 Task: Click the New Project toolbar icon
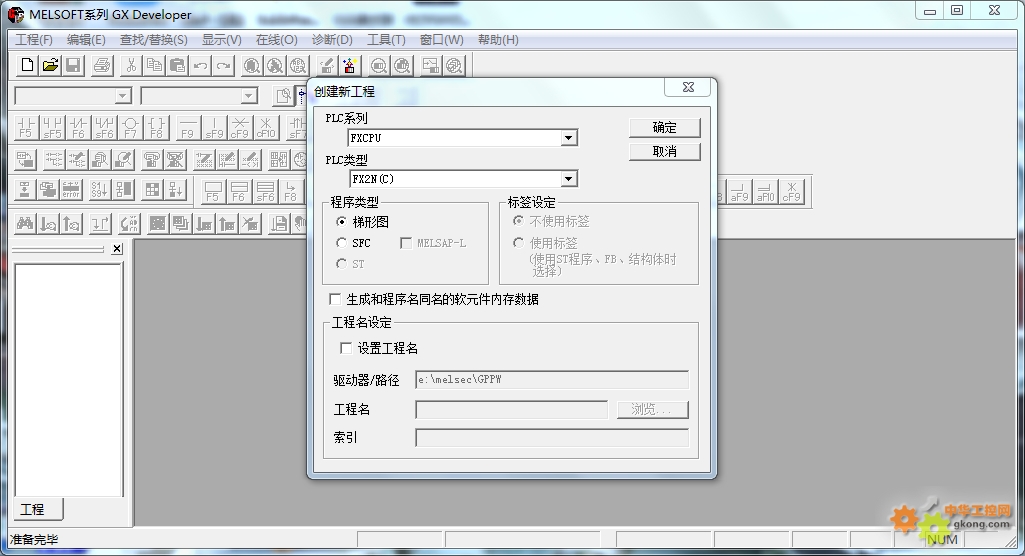coord(27,65)
